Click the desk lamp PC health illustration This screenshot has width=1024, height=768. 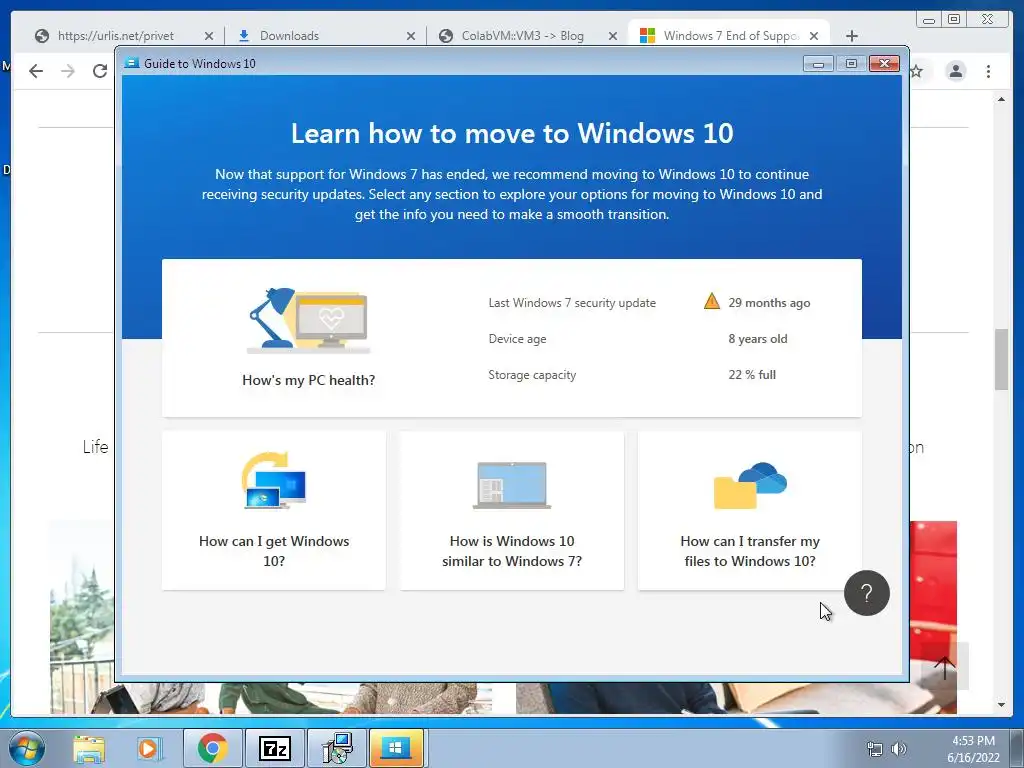coord(308,321)
